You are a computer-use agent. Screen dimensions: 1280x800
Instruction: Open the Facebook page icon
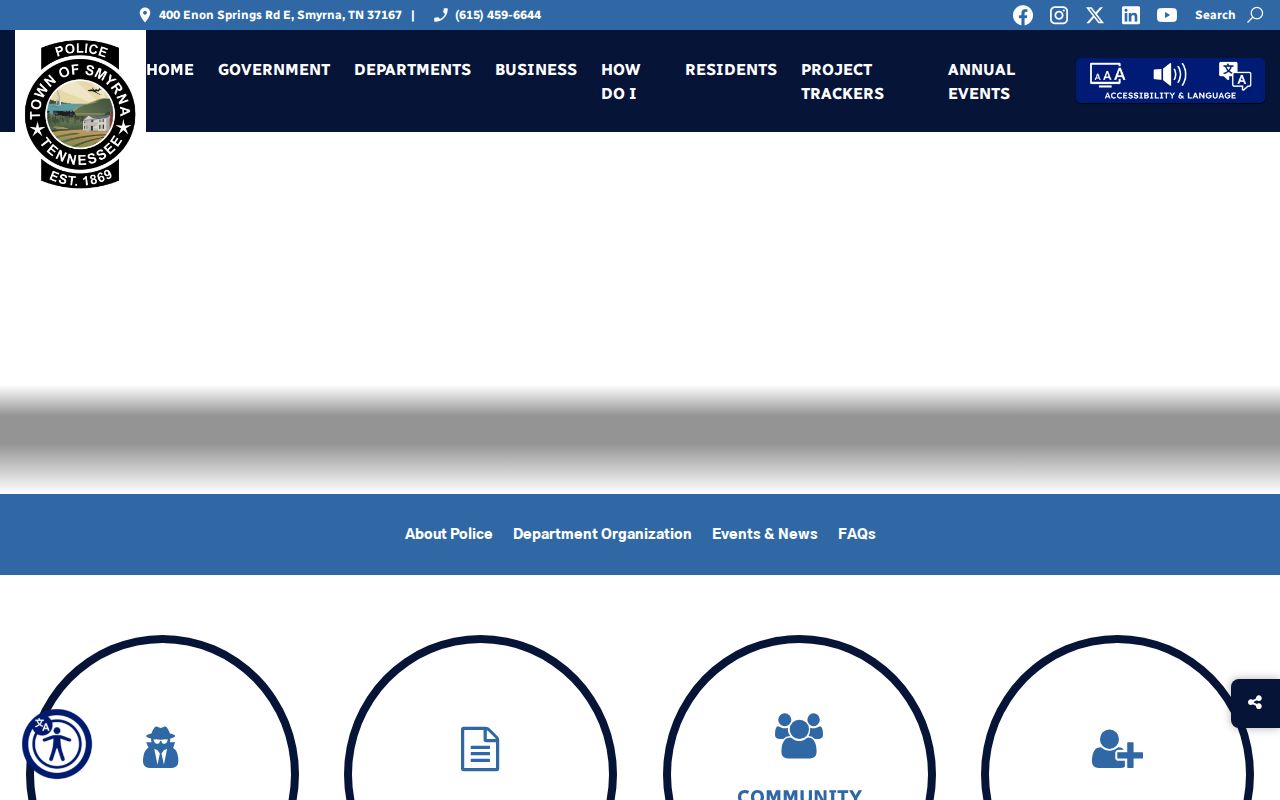coord(1022,15)
